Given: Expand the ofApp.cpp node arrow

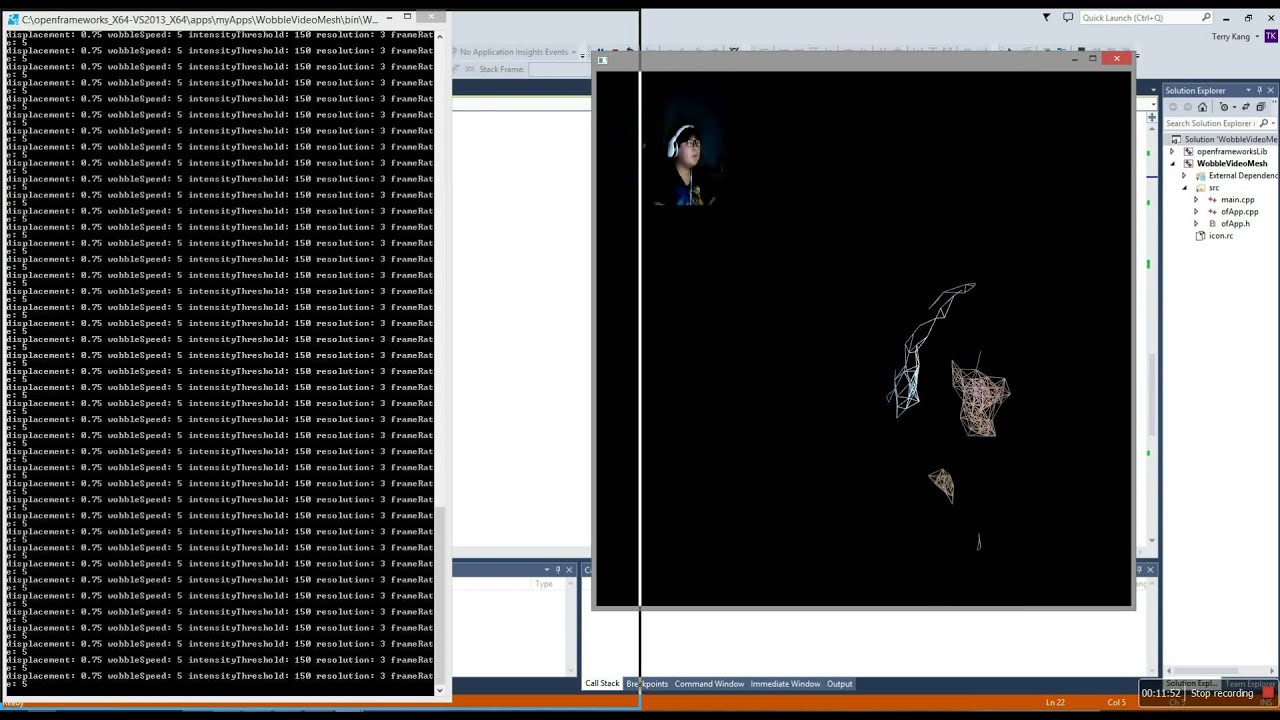Looking at the screenshot, I should [1196, 211].
